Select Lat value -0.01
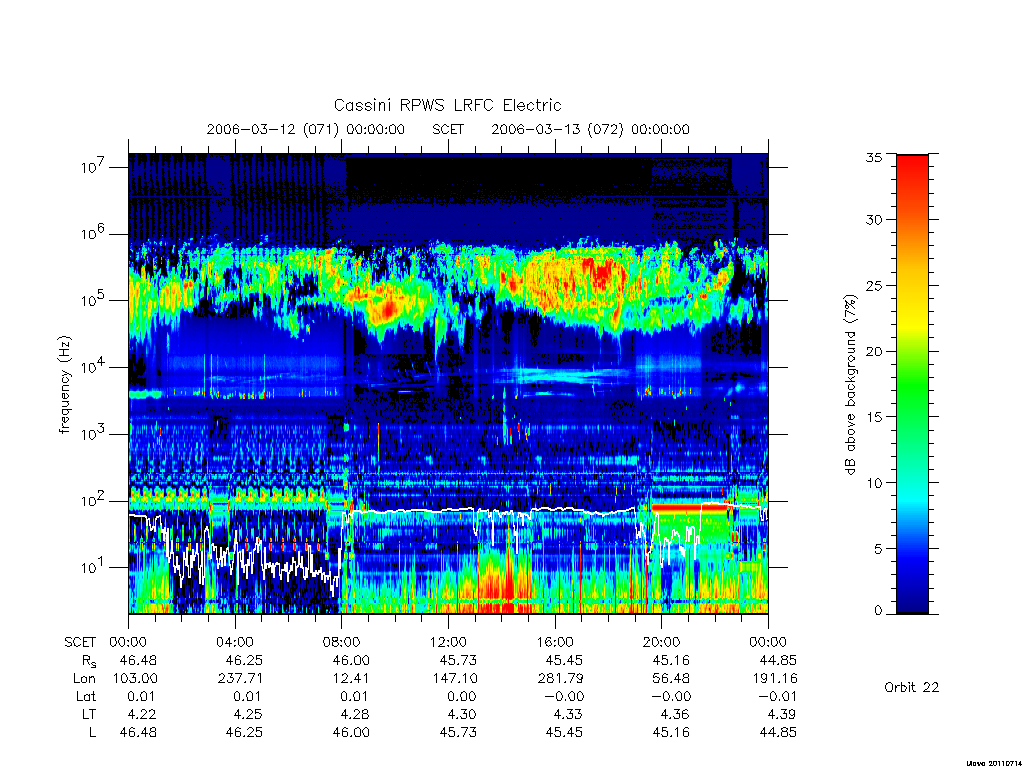Screen dimensions: 1024x768 click(778, 697)
